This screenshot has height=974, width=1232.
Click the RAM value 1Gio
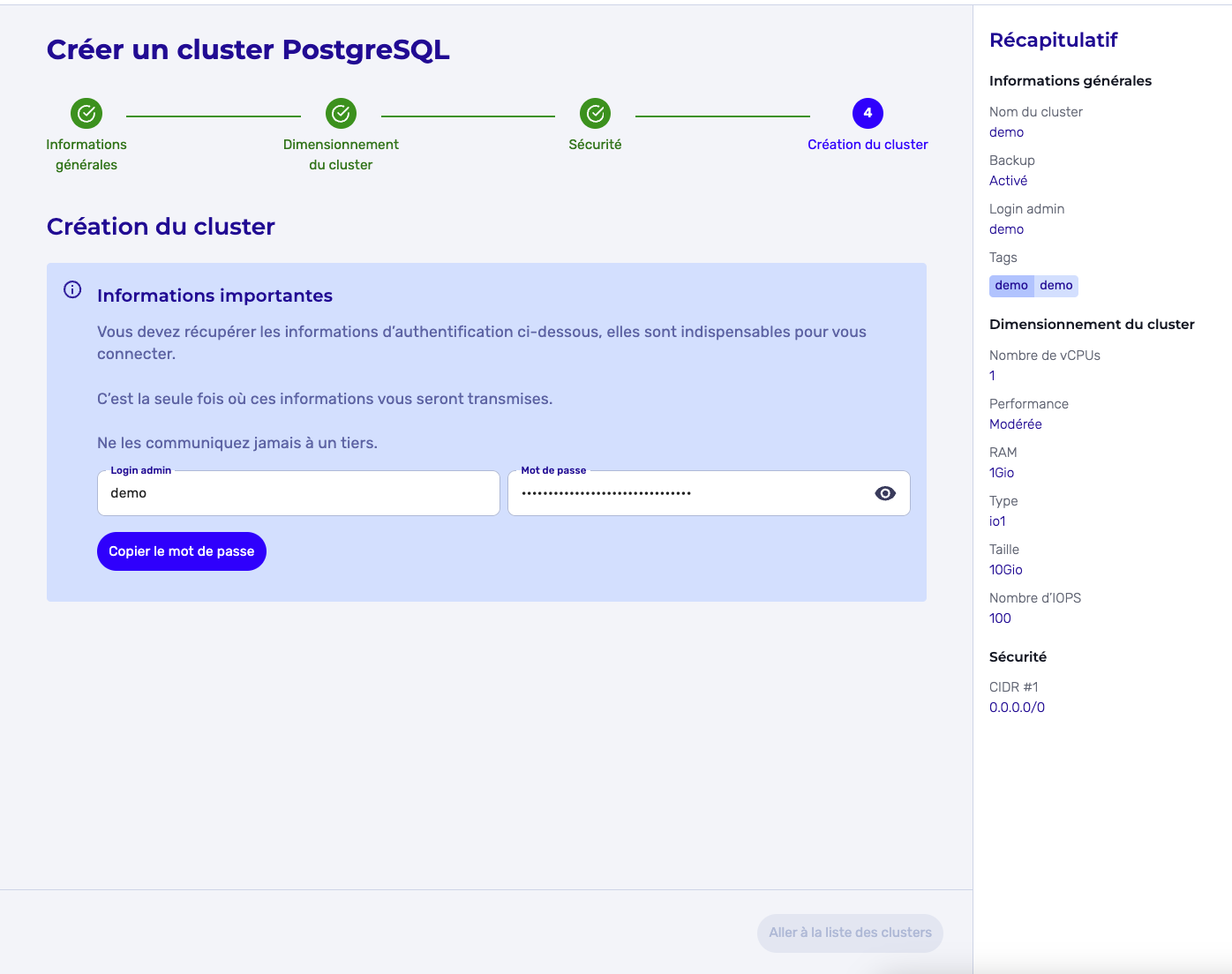coord(1002,473)
